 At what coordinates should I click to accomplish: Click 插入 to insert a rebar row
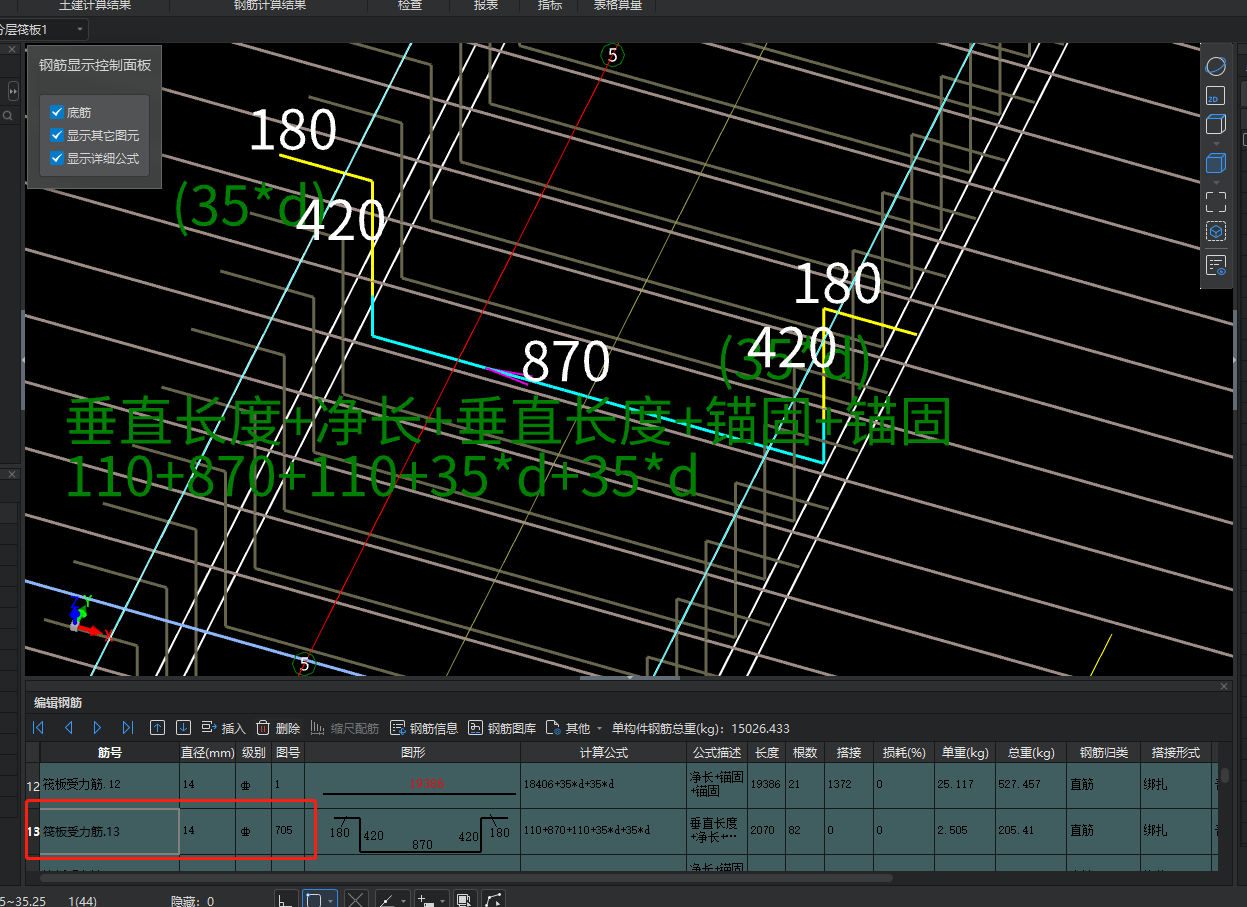(x=223, y=728)
